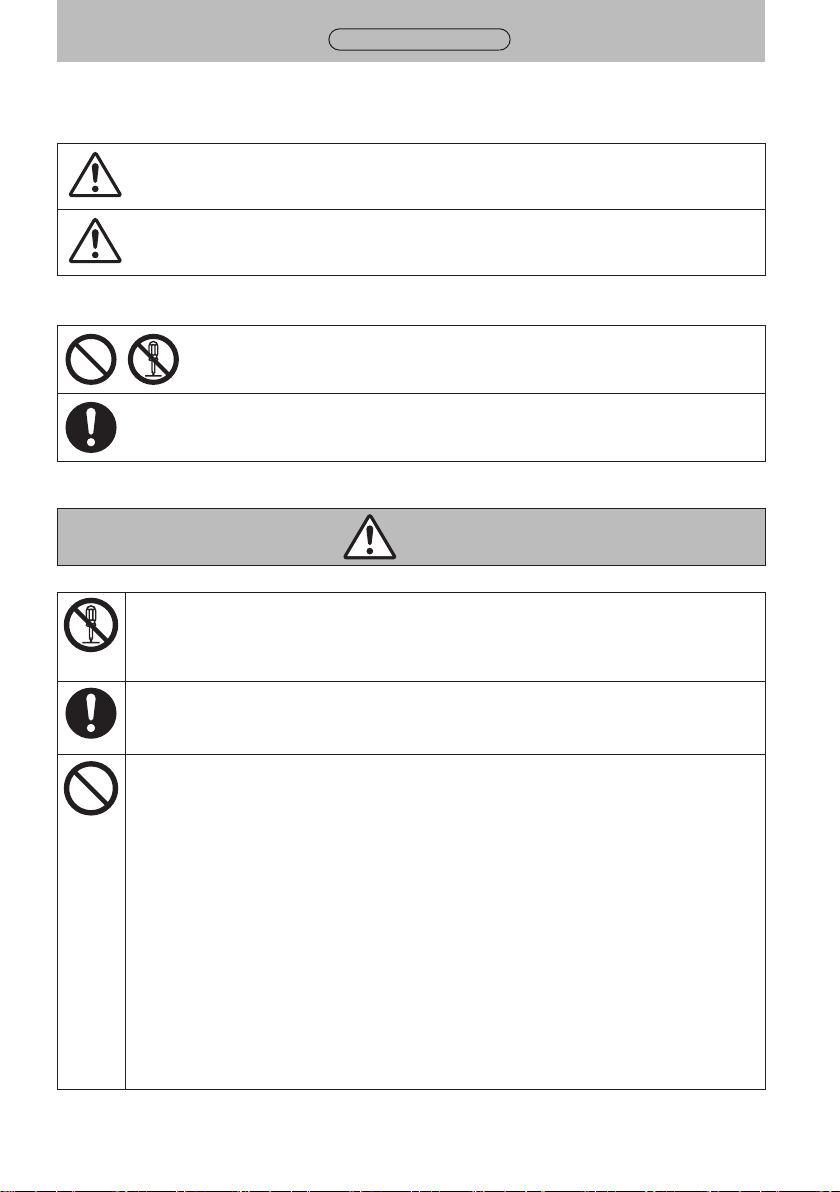Select the no-disassembly screwdriver icon beside prohibition circle
The height and width of the screenshot is (1192, 840).
tap(153, 360)
